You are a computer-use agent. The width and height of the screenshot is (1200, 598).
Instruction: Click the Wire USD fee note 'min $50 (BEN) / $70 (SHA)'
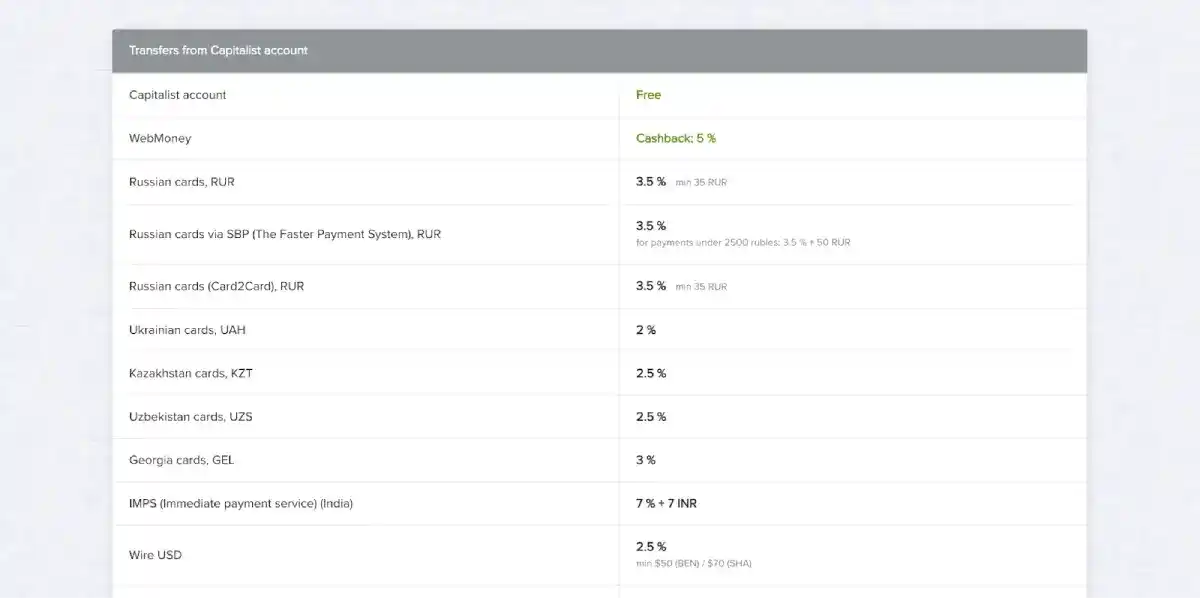pos(693,564)
